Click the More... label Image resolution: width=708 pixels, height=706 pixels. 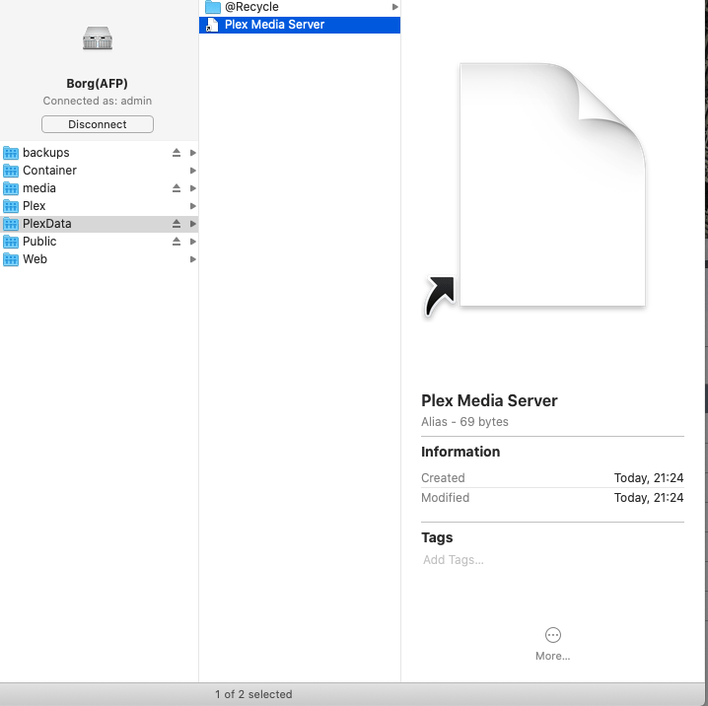pos(553,656)
